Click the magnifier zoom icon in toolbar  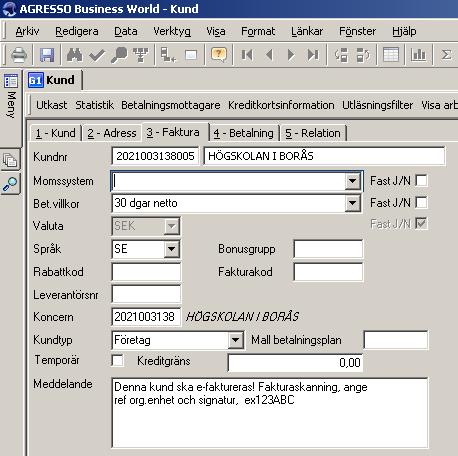119,55
